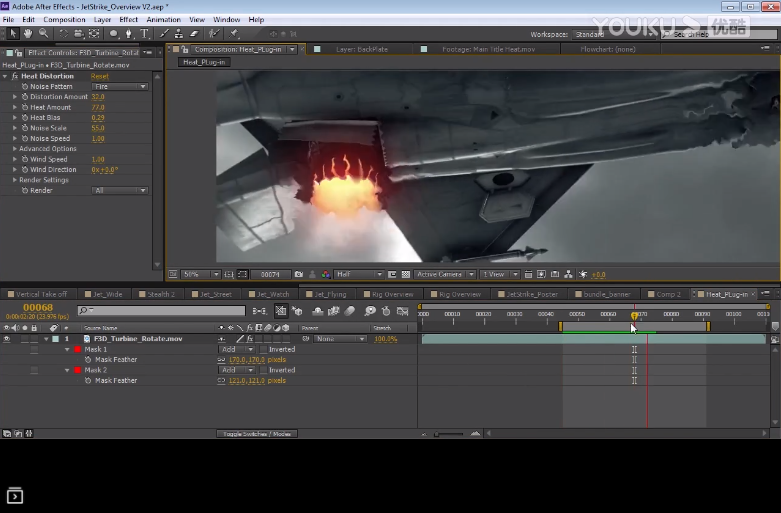Open the comp flowchart icon

pyautogui.click(x=568, y=274)
